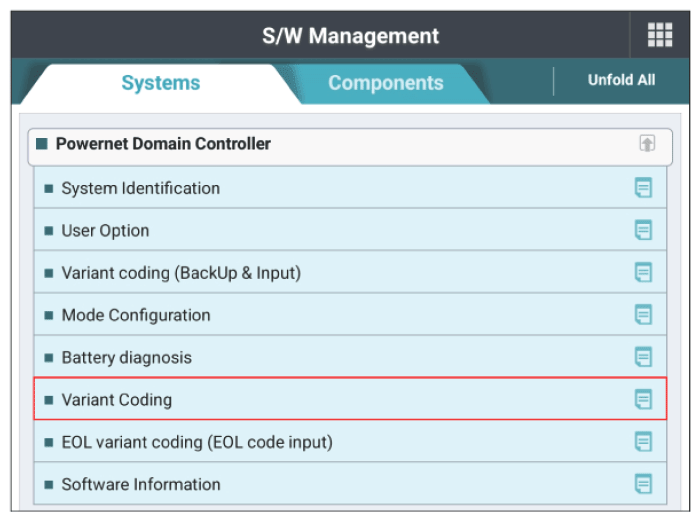Open the note icon for Battery diagnosis

(643, 357)
